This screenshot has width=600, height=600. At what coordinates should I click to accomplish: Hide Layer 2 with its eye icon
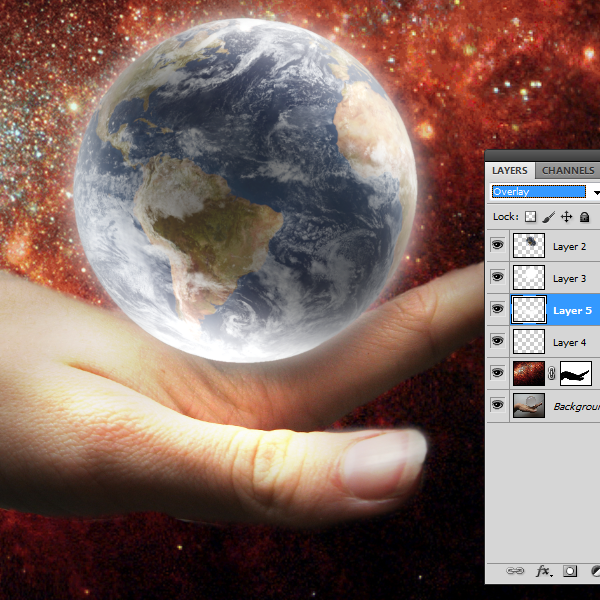click(x=497, y=245)
